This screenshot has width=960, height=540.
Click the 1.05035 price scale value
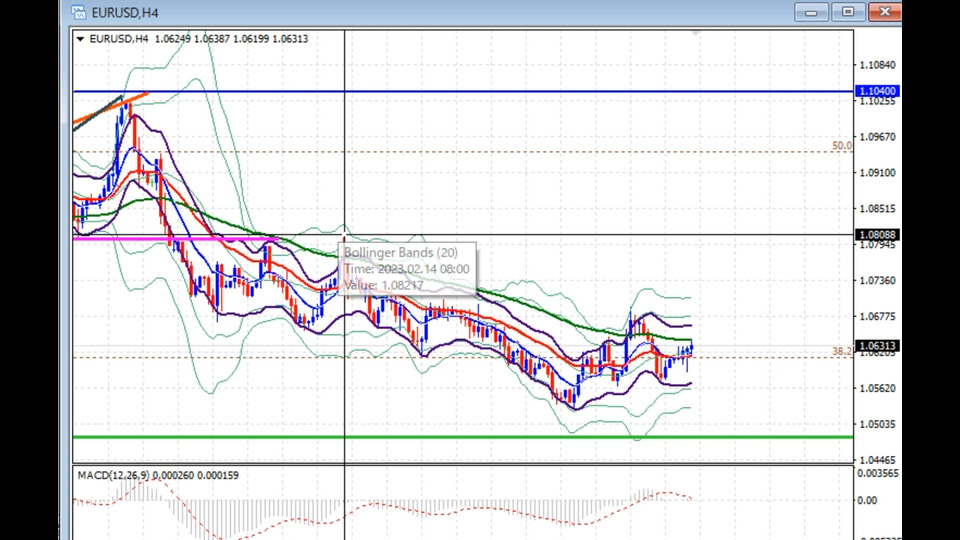coord(877,424)
